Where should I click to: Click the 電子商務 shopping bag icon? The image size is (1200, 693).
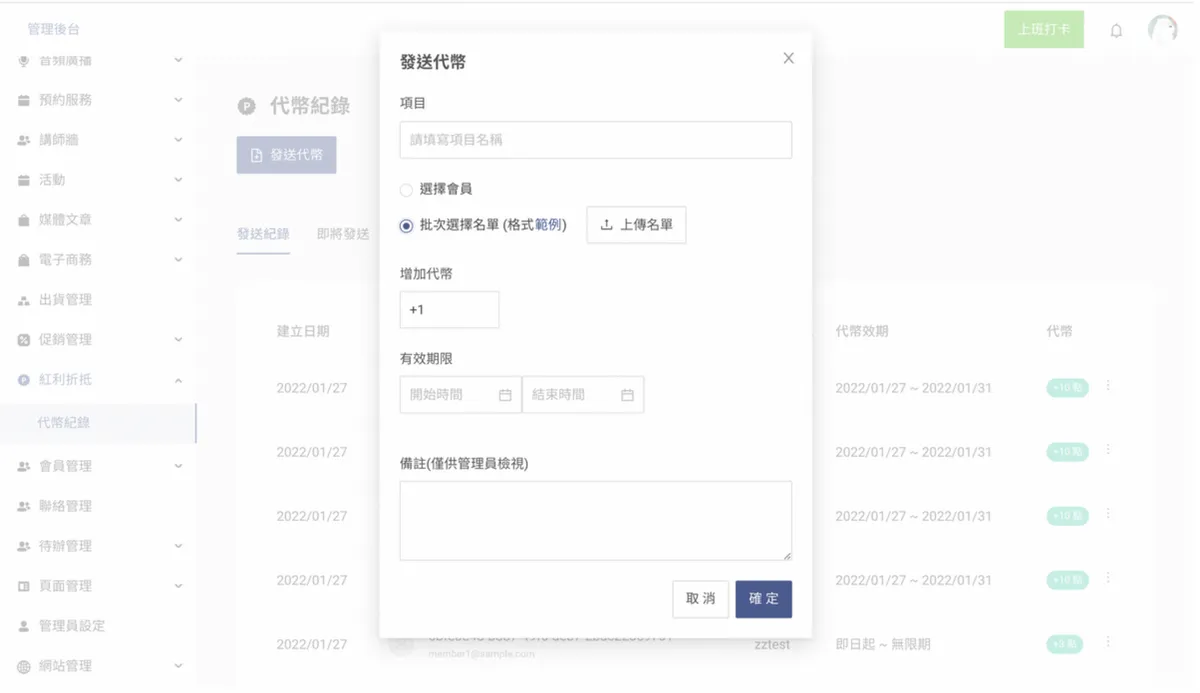pos(24,260)
